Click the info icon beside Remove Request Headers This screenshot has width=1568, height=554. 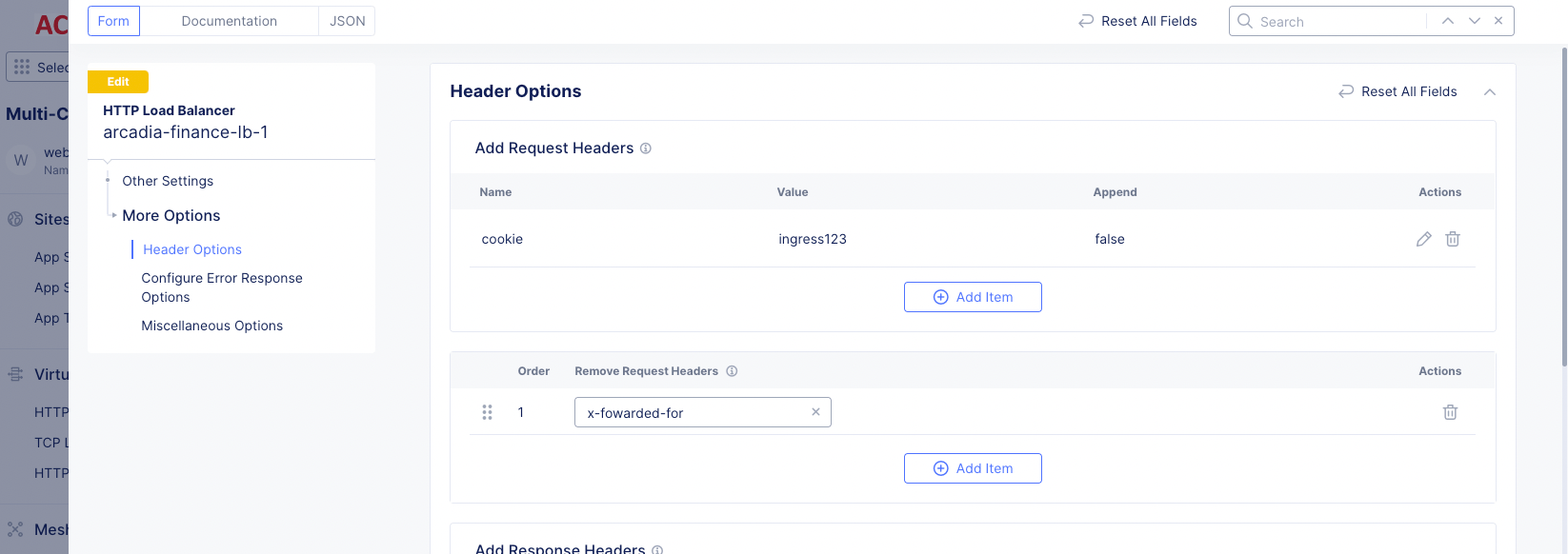tap(731, 371)
